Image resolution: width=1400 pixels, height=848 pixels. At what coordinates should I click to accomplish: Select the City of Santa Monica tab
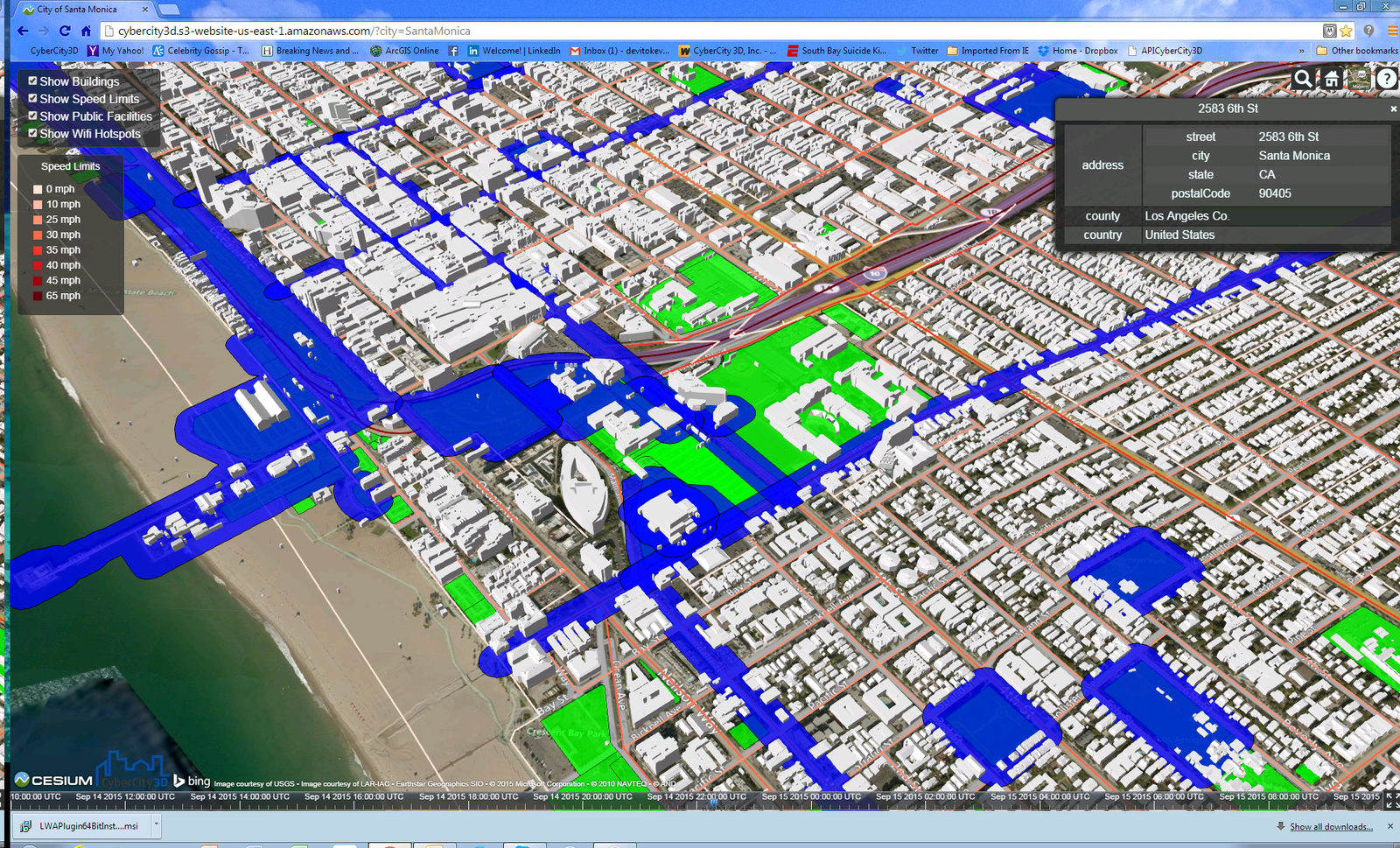(x=77, y=10)
